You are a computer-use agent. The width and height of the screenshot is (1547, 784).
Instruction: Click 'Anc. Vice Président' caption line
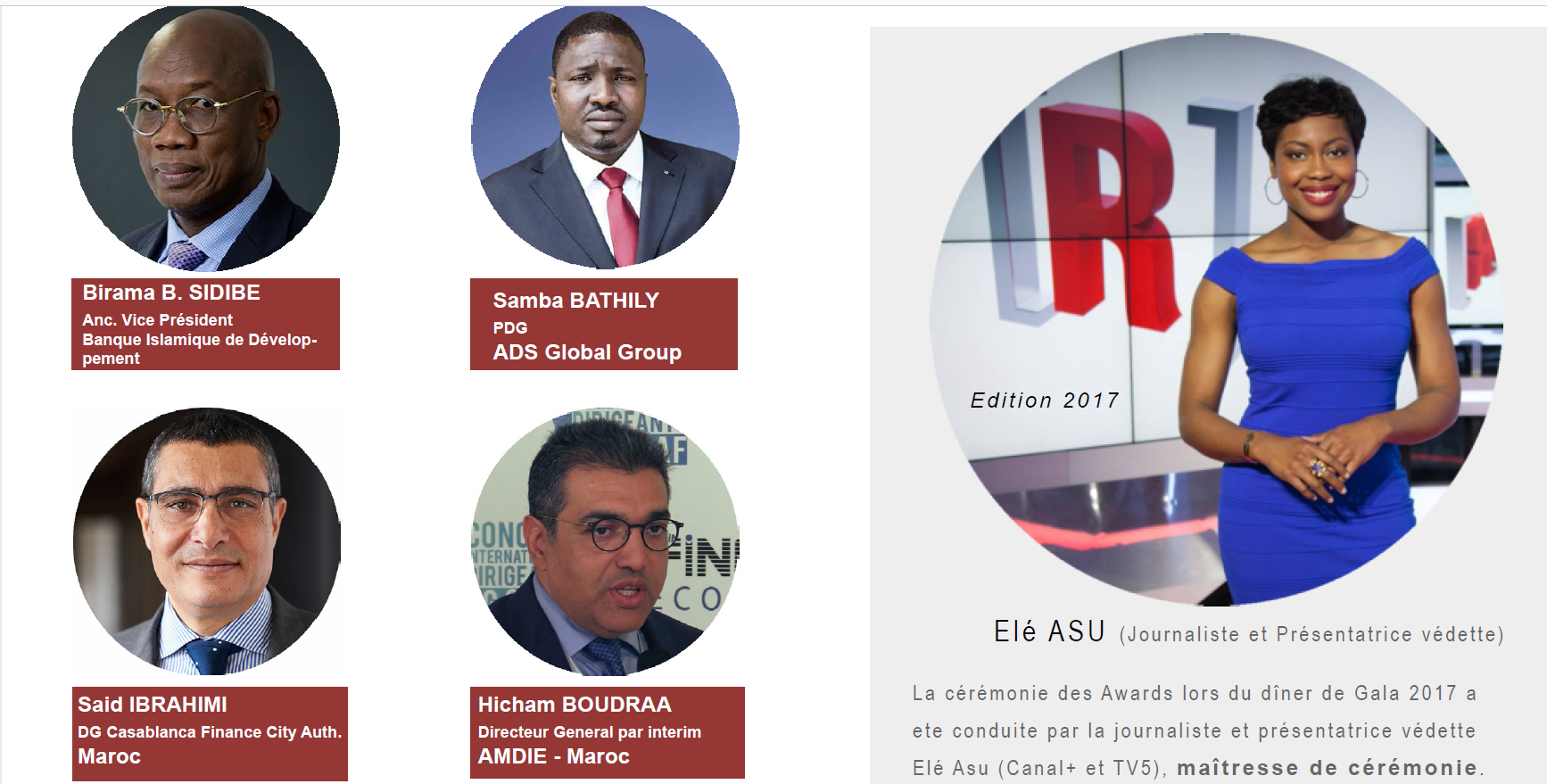click(x=157, y=320)
